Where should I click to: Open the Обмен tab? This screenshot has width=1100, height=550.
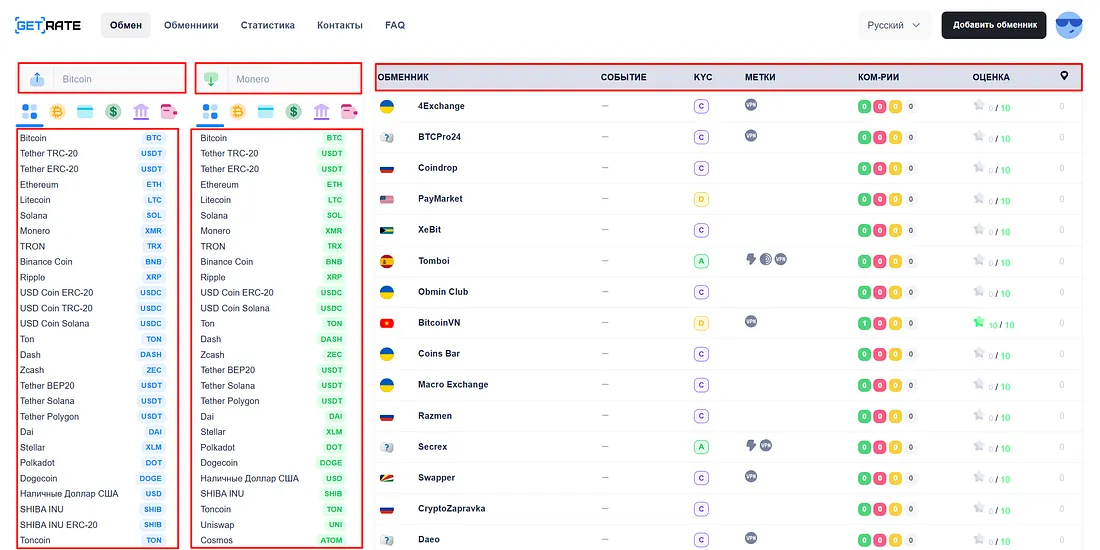pos(126,25)
